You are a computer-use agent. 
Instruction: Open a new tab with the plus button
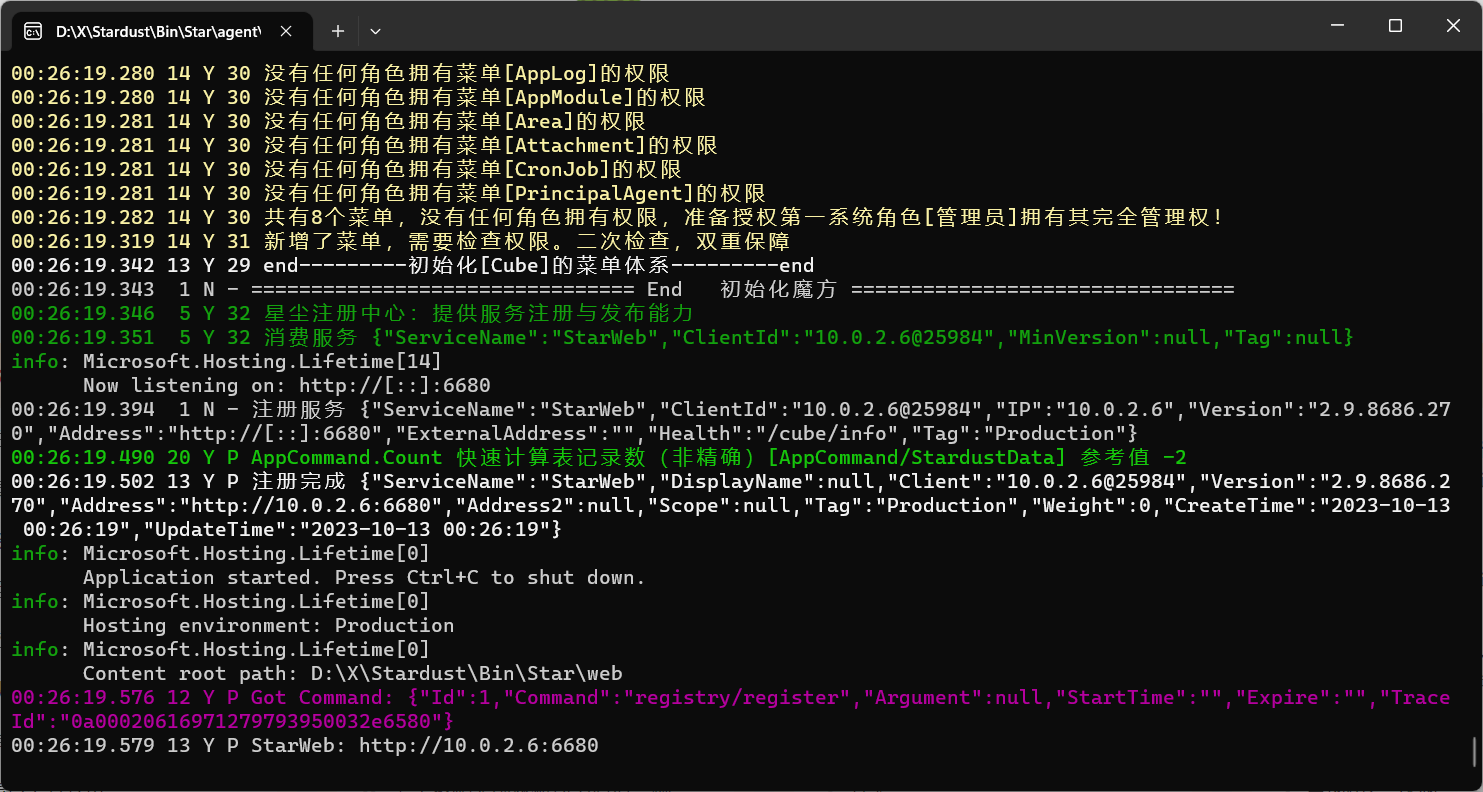click(x=338, y=31)
